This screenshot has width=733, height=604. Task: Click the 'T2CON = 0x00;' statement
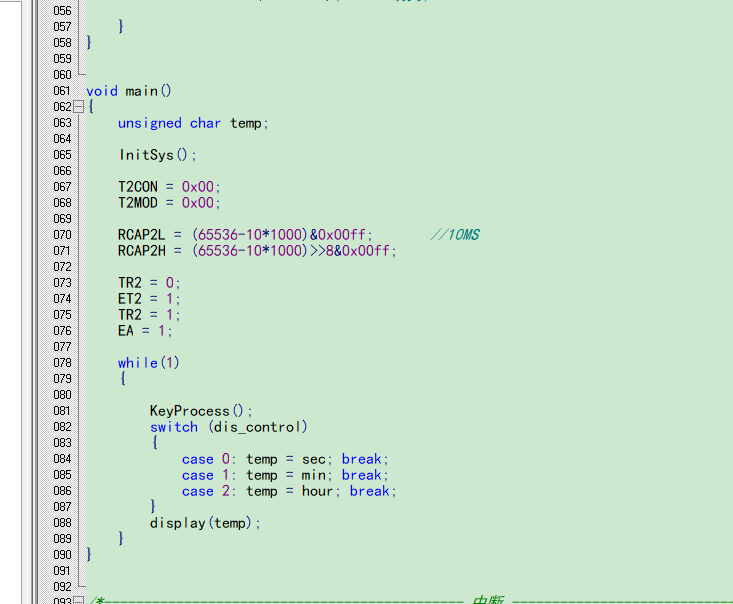[169, 187]
